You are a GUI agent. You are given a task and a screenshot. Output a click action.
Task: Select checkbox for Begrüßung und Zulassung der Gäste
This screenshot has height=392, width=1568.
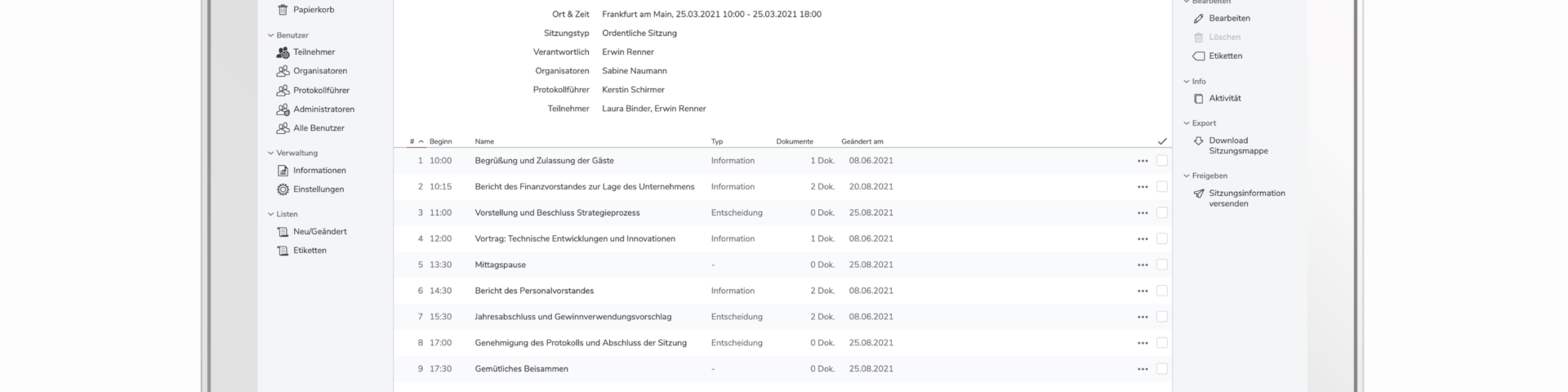click(1161, 161)
